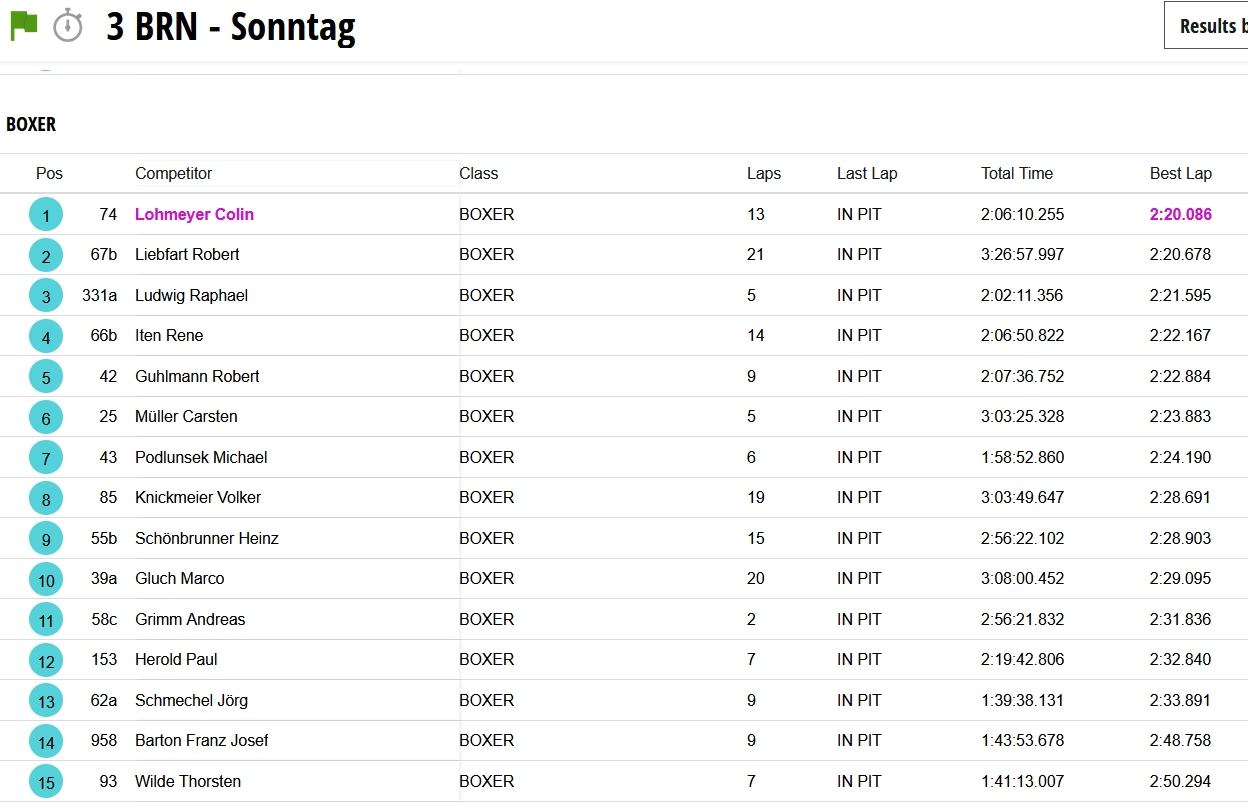1248x803 pixels.
Task: Select competitor Liebfart Robert
Action: 187,255
